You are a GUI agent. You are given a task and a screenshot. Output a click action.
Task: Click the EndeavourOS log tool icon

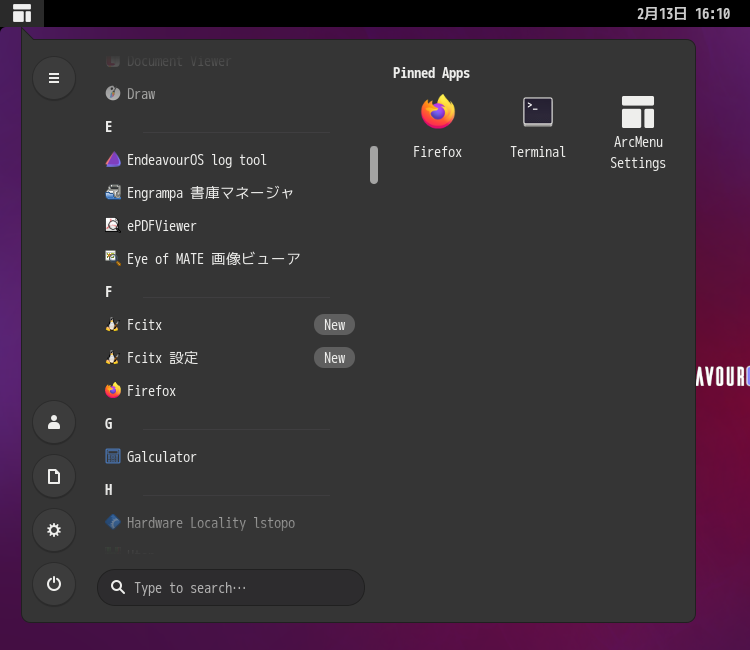113,159
